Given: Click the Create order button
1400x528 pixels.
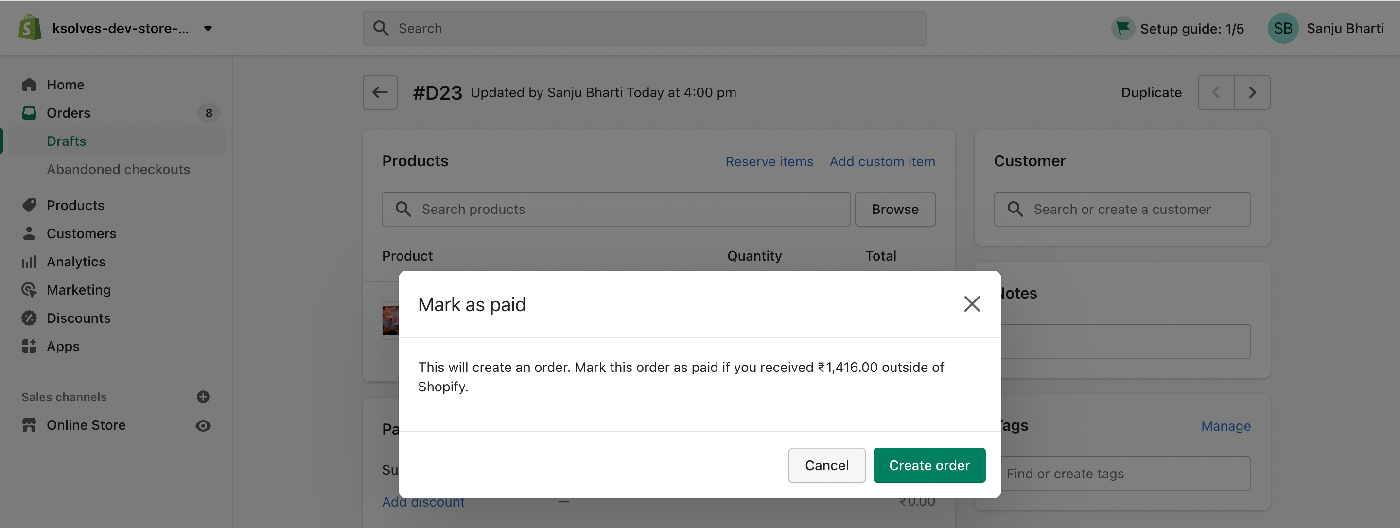Looking at the screenshot, I should pyautogui.click(x=930, y=465).
